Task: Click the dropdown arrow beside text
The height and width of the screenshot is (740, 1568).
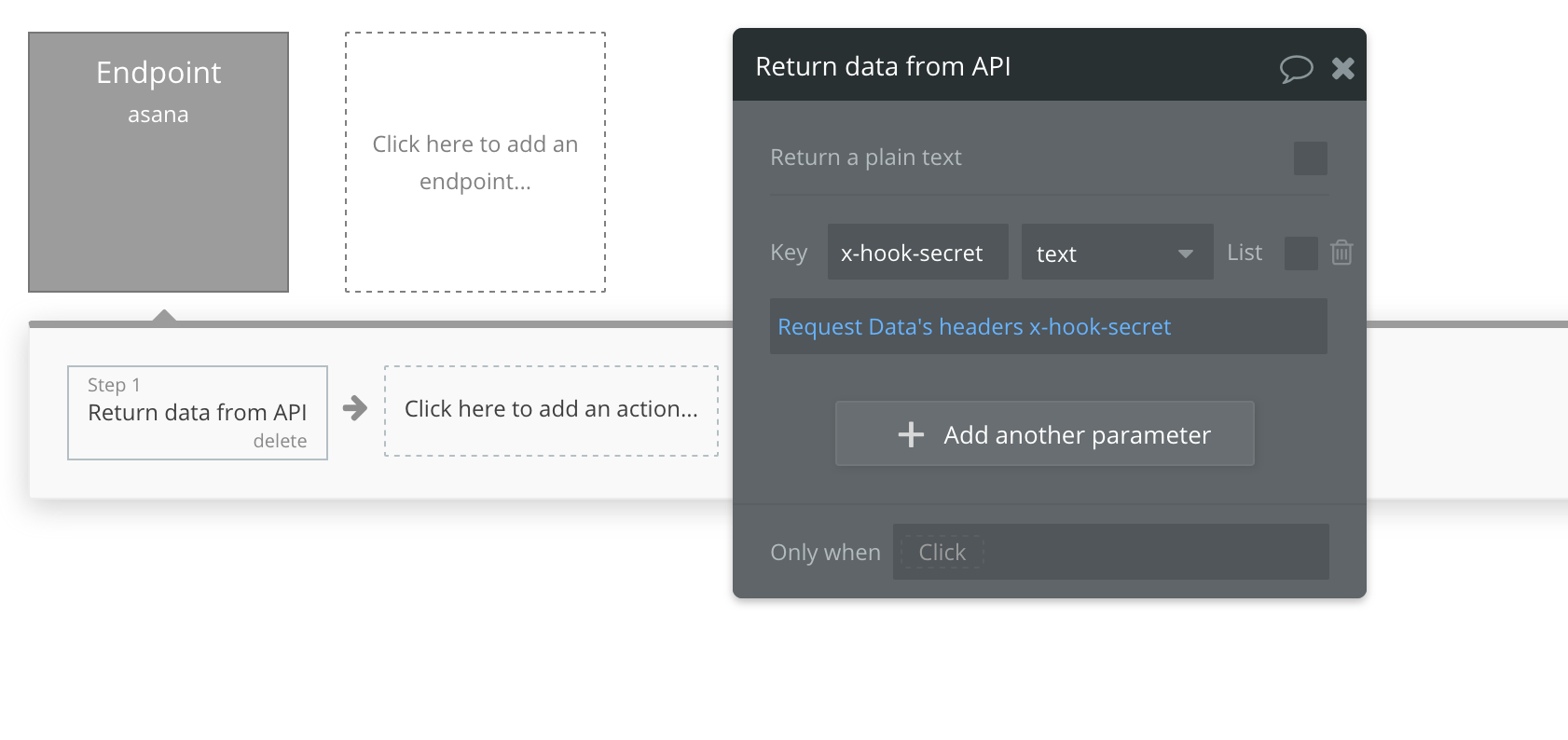Action: pyautogui.click(x=1185, y=254)
